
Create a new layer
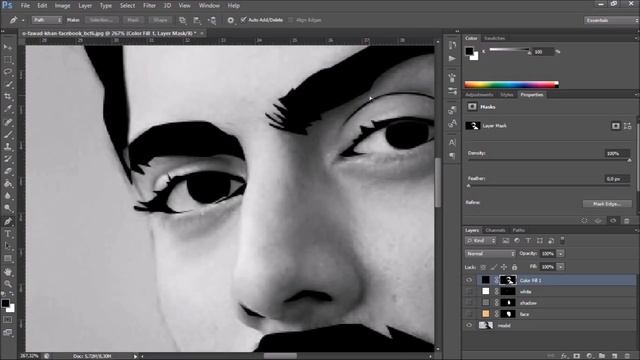[614, 356]
